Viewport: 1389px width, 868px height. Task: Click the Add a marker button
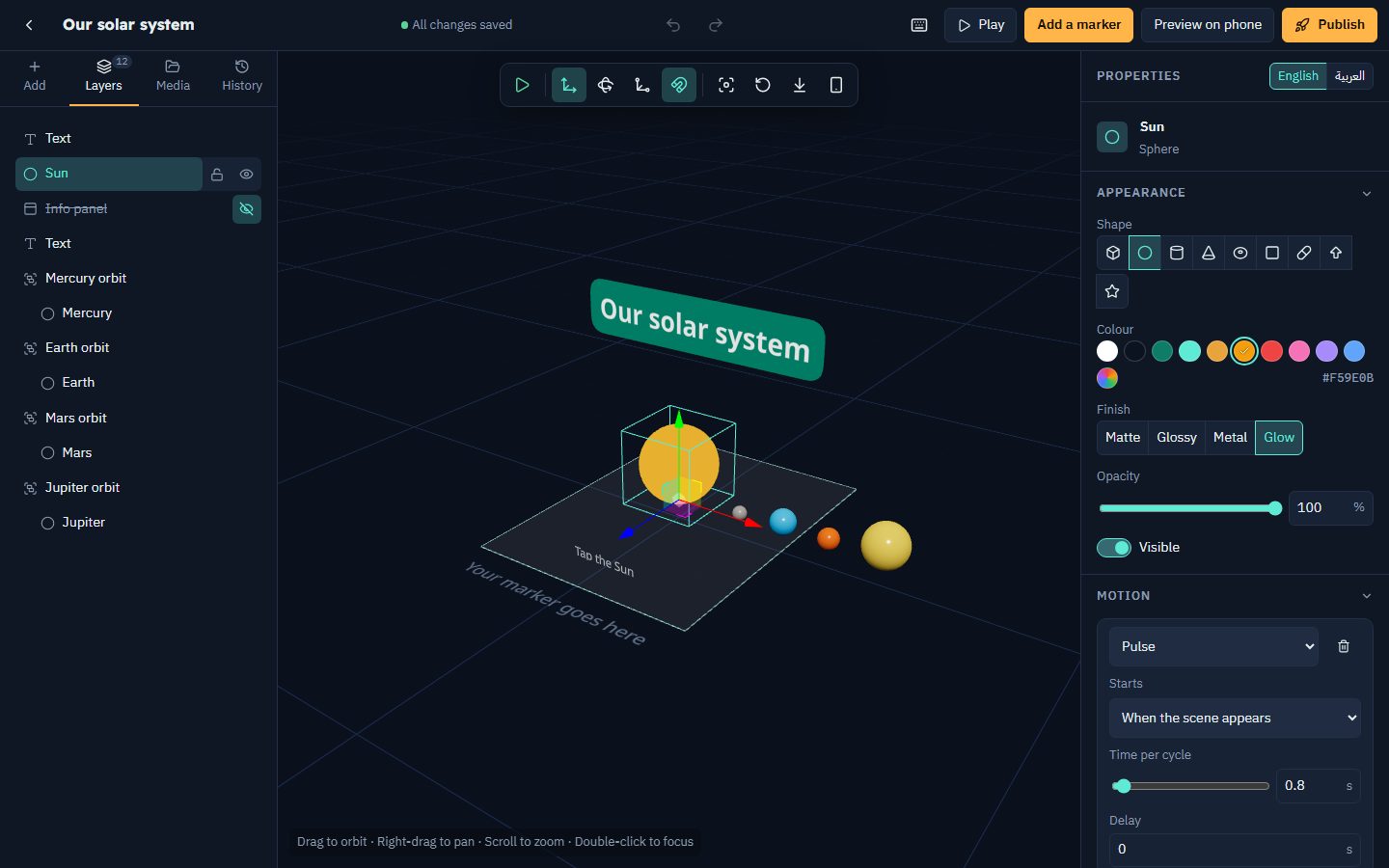point(1079,25)
